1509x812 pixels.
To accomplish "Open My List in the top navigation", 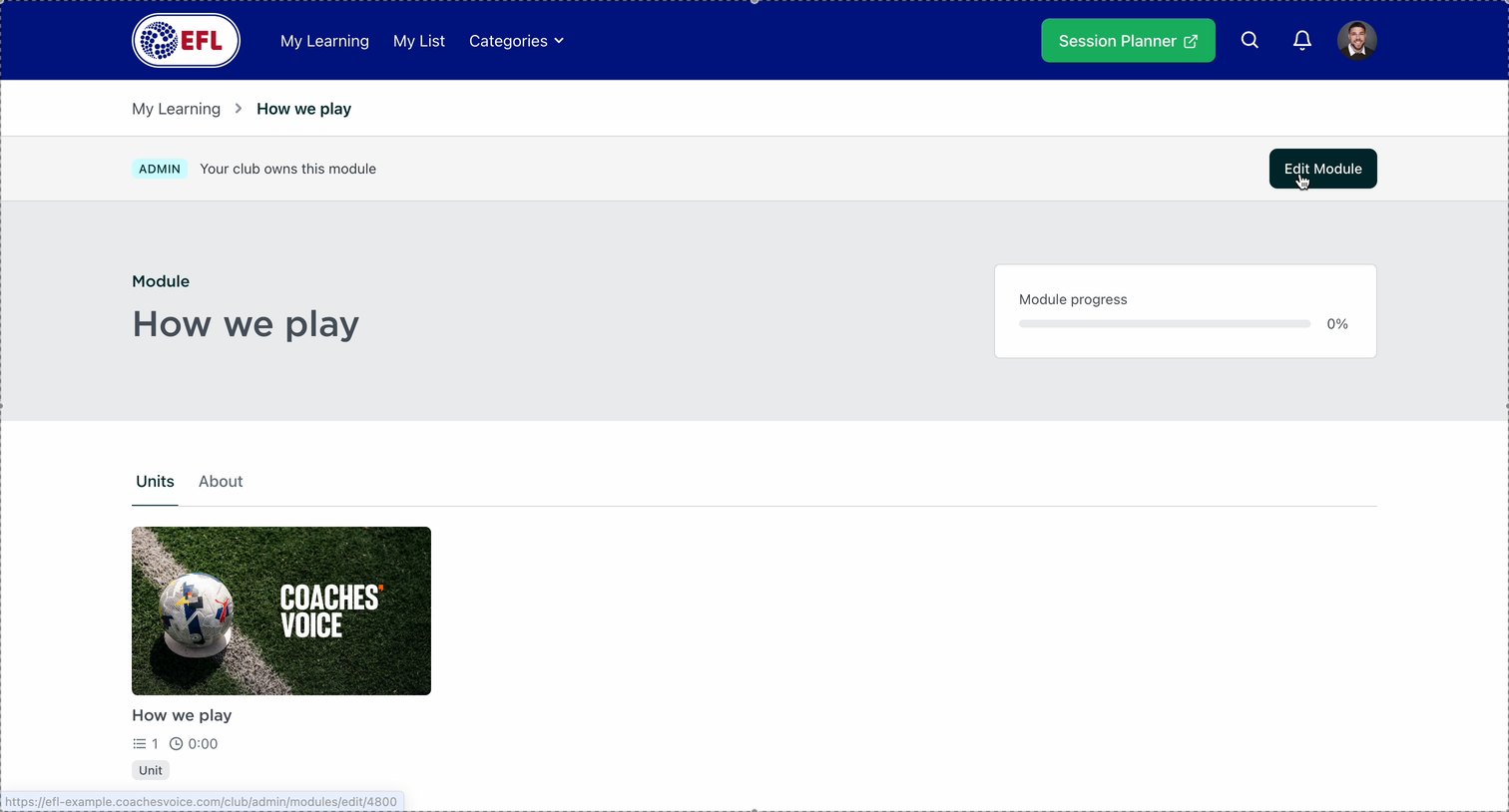I will tap(419, 41).
